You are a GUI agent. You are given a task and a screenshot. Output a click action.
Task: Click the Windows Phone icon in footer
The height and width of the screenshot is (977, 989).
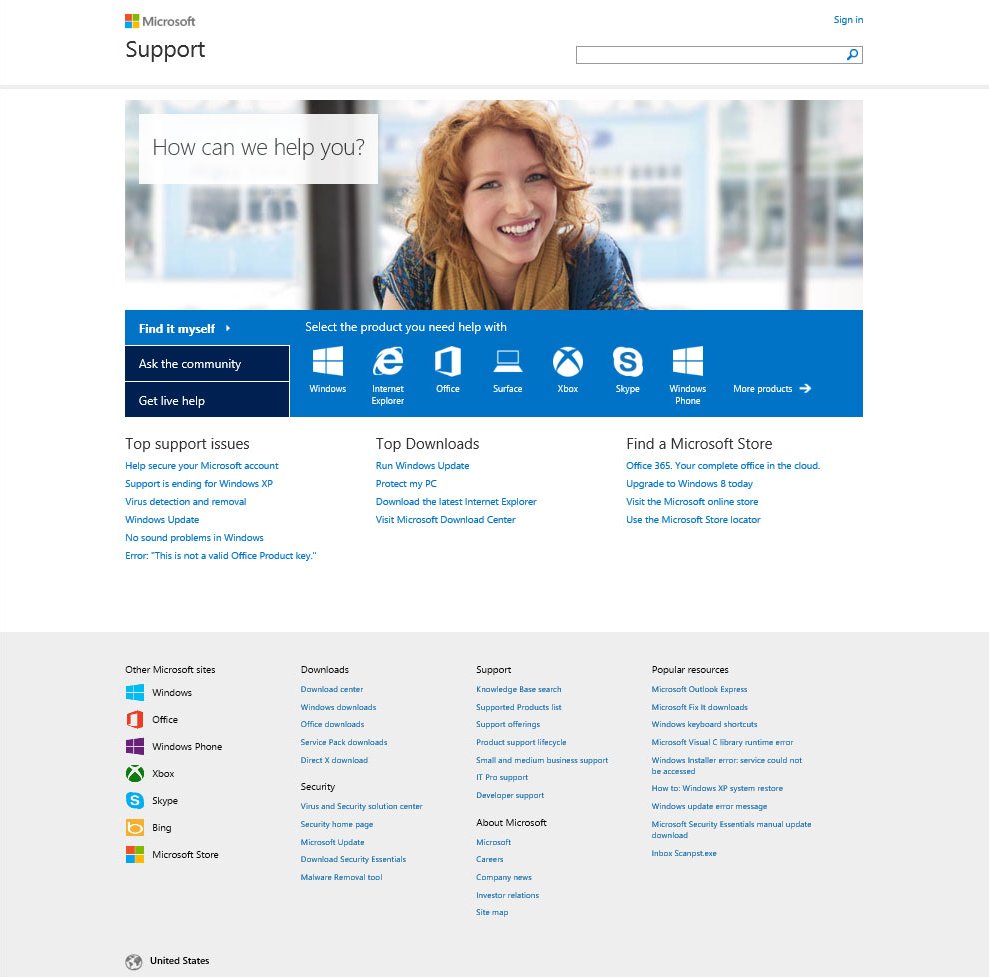point(135,747)
